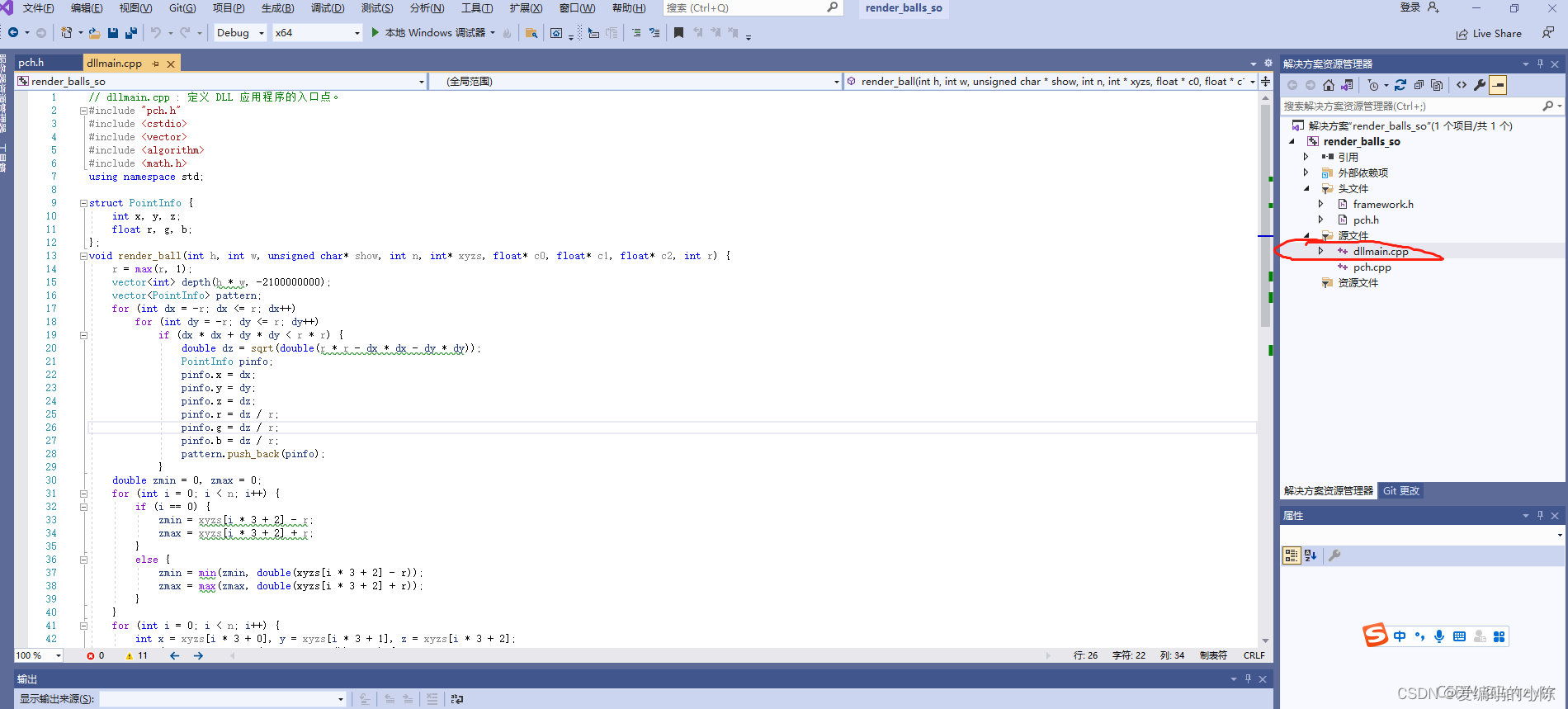
Task: Go to previous issue with left arrow
Action: pos(174,655)
